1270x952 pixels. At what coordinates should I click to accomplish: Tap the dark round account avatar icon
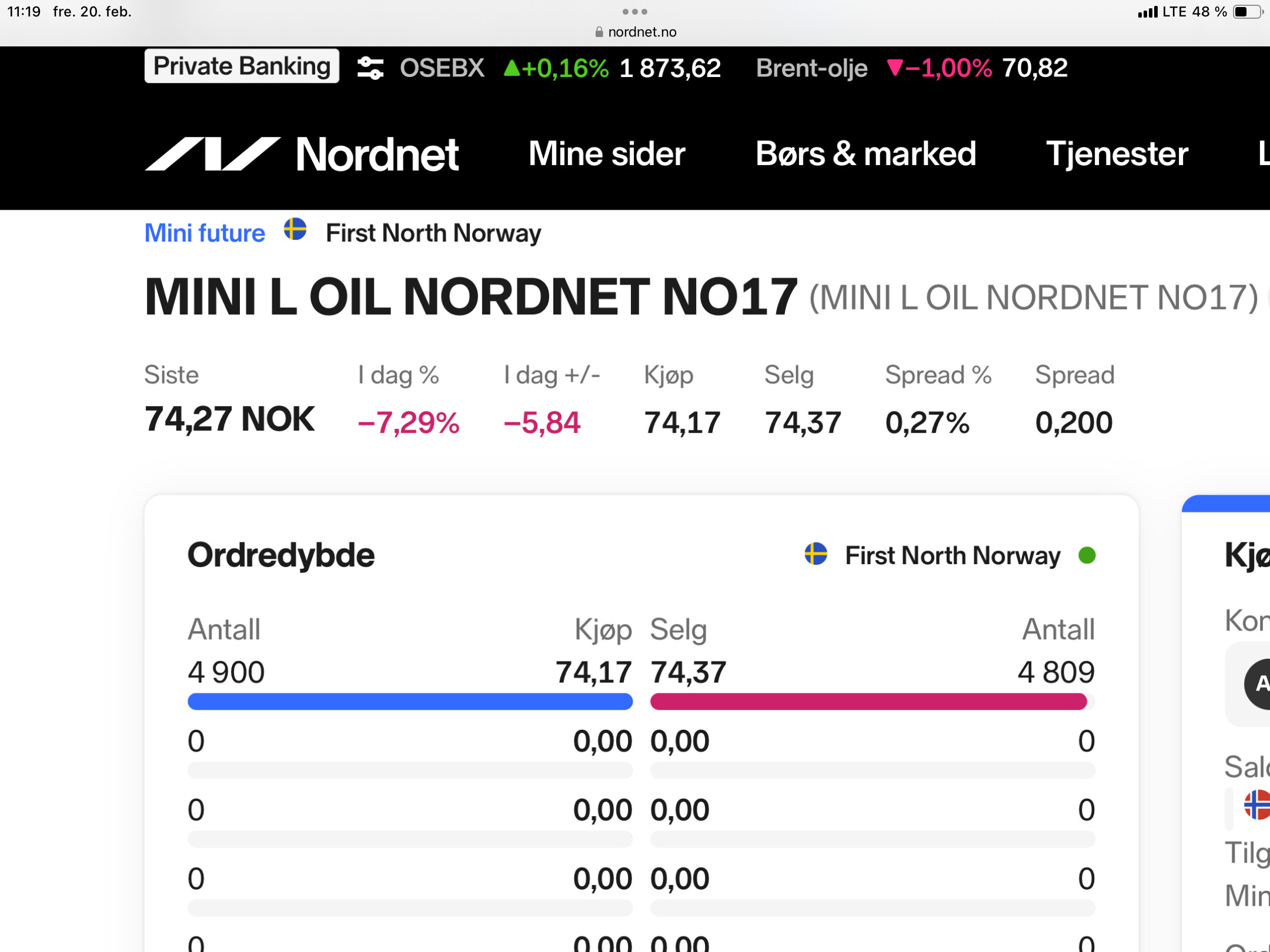[1258, 684]
